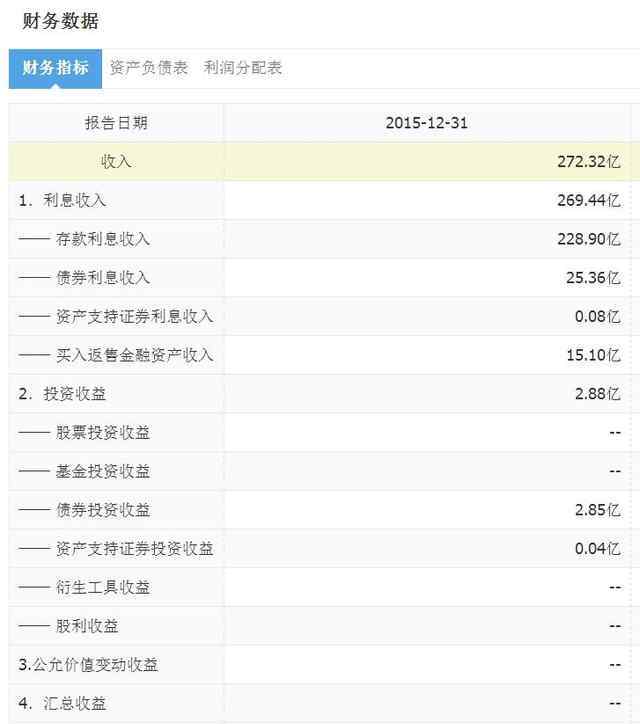
Task: Click the 2015-12-31 date column header
Action: tap(426, 123)
